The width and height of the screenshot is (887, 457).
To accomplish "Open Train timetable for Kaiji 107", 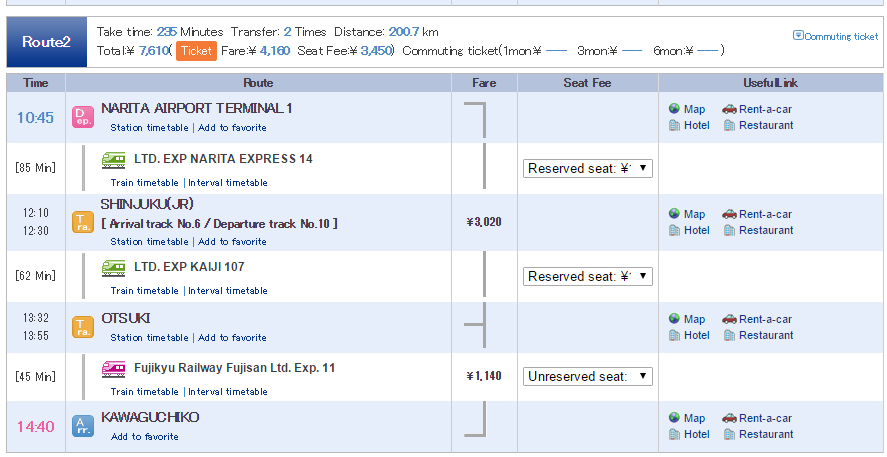I will (x=144, y=291).
